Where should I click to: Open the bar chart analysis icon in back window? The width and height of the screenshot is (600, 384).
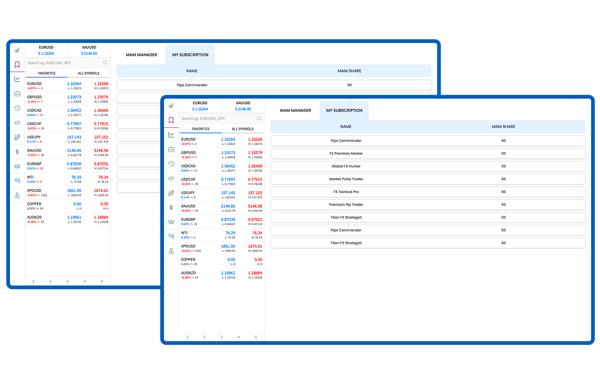pos(17,137)
